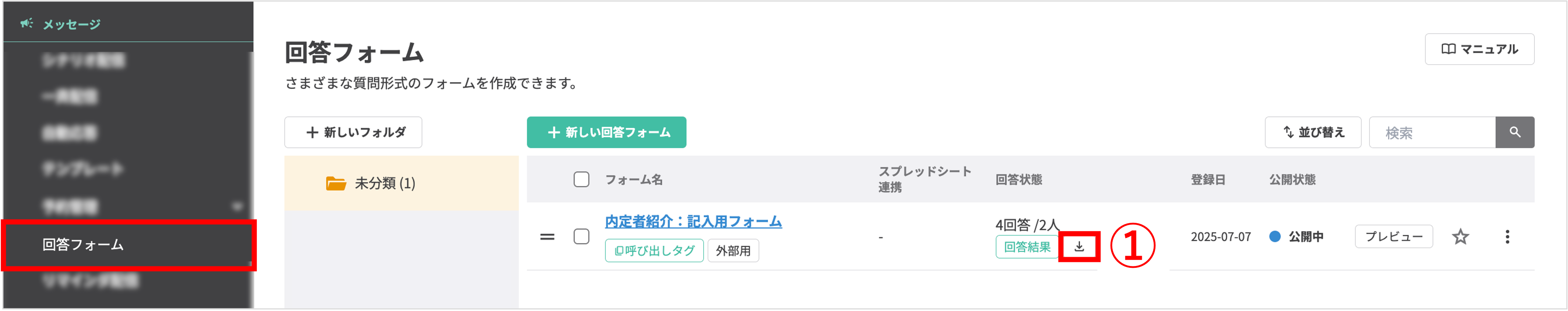
Task: Create a new form with 新しい回答フォーム
Action: (x=606, y=132)
